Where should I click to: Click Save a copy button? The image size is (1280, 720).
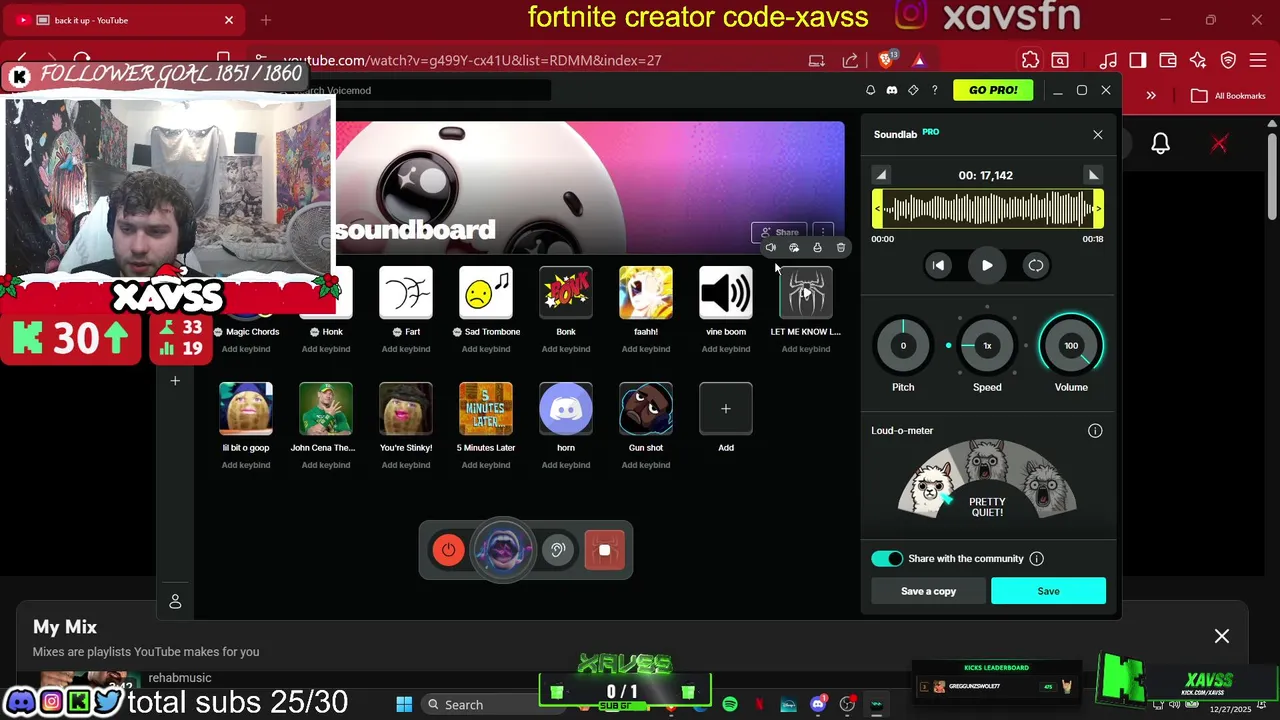pos(928,591)
